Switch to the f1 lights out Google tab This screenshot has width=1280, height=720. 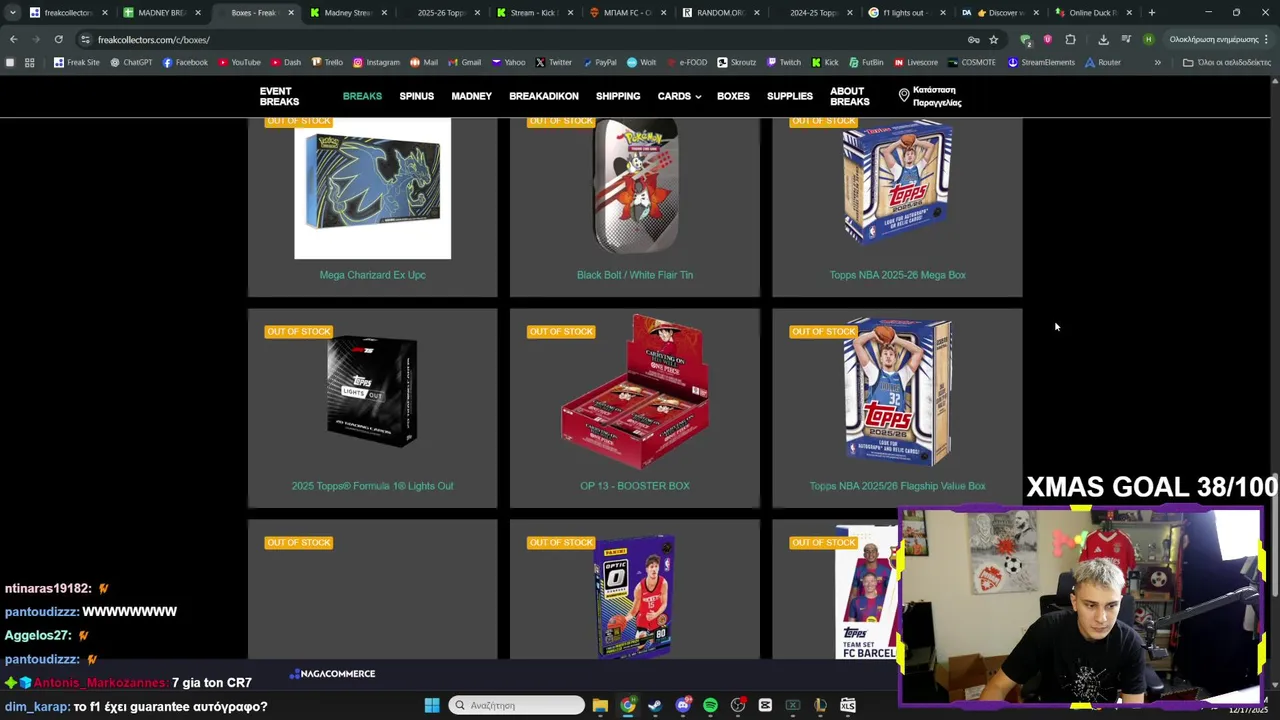click(906, 13)
